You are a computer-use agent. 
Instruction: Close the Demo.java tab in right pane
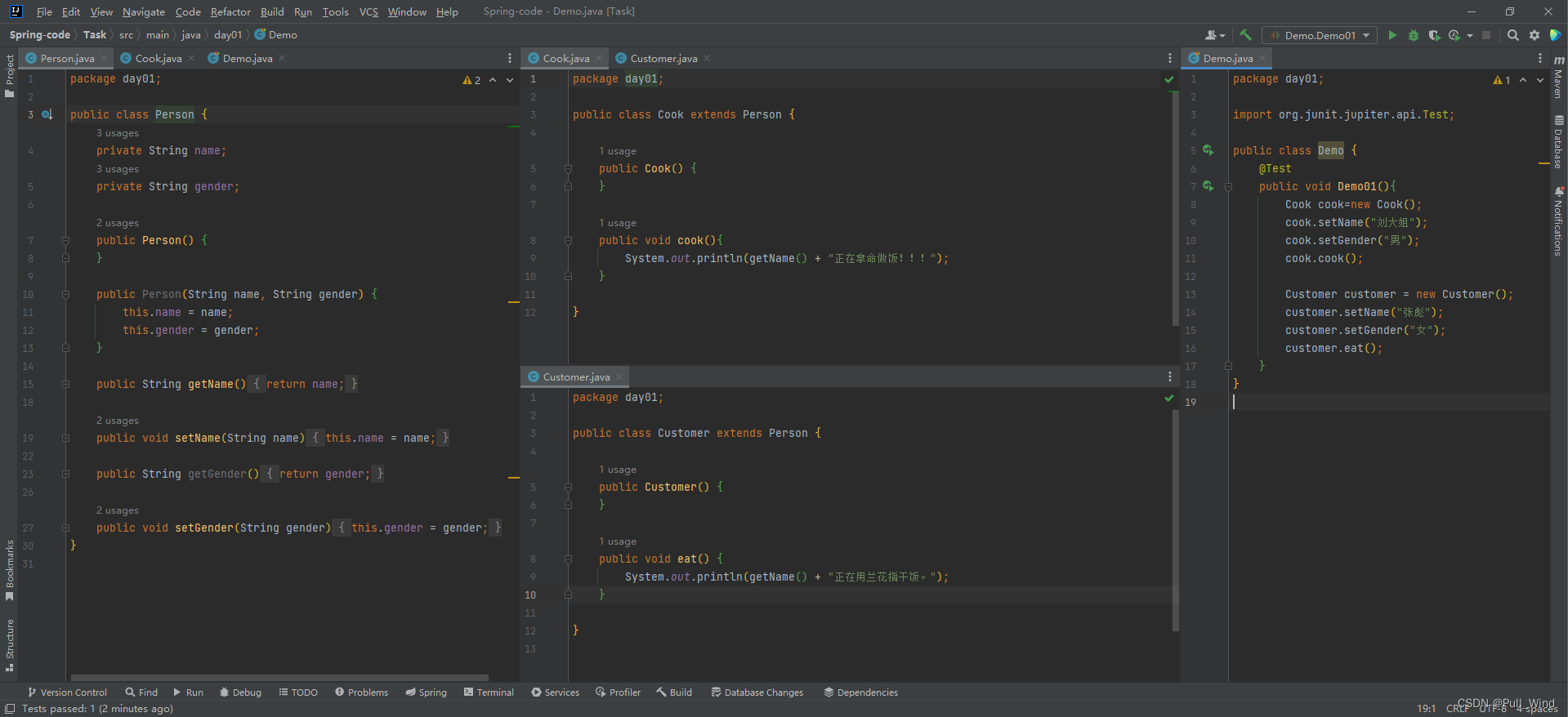(1262, 58)
